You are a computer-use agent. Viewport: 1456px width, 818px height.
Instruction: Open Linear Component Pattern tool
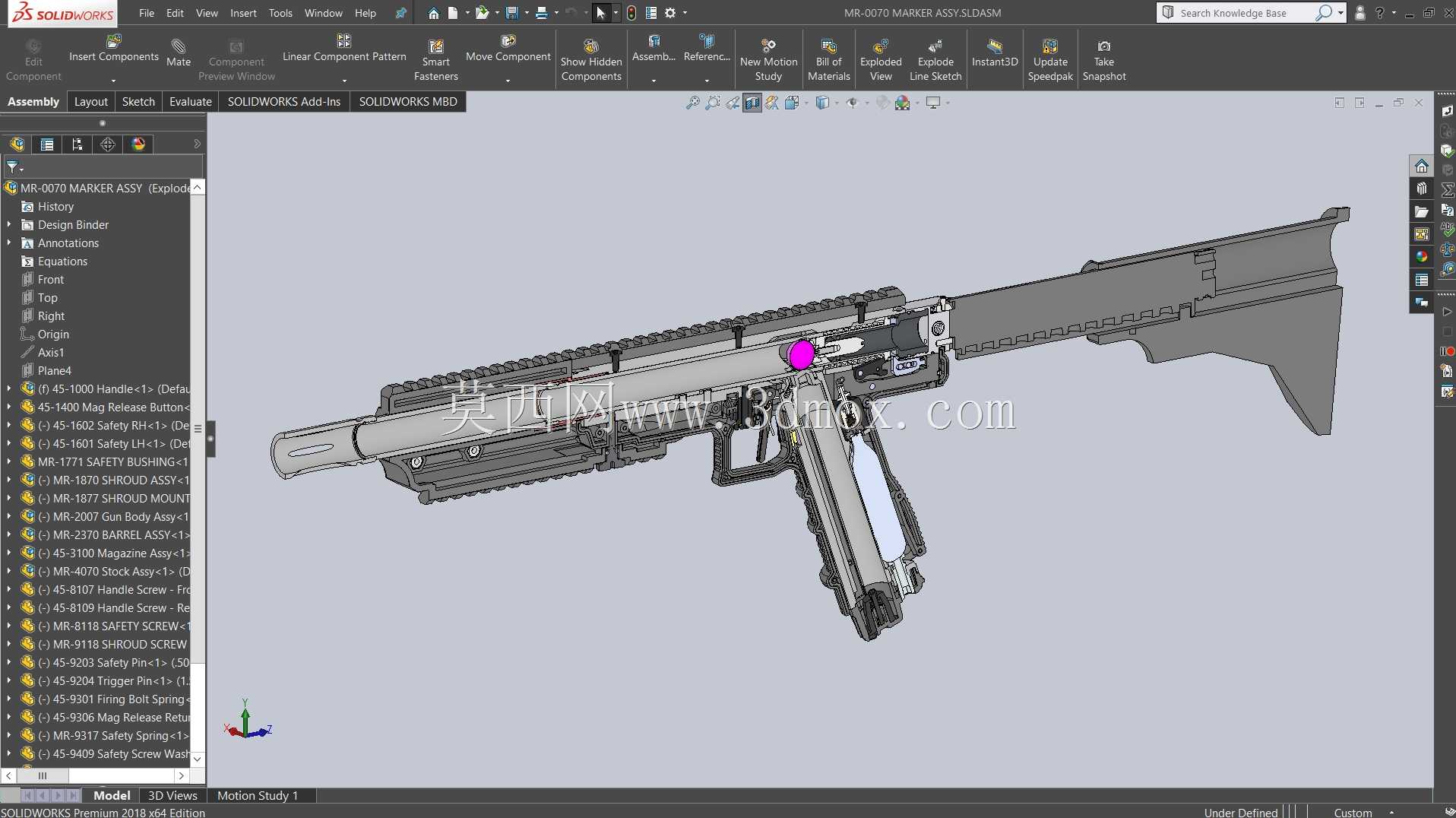(344, 49)
